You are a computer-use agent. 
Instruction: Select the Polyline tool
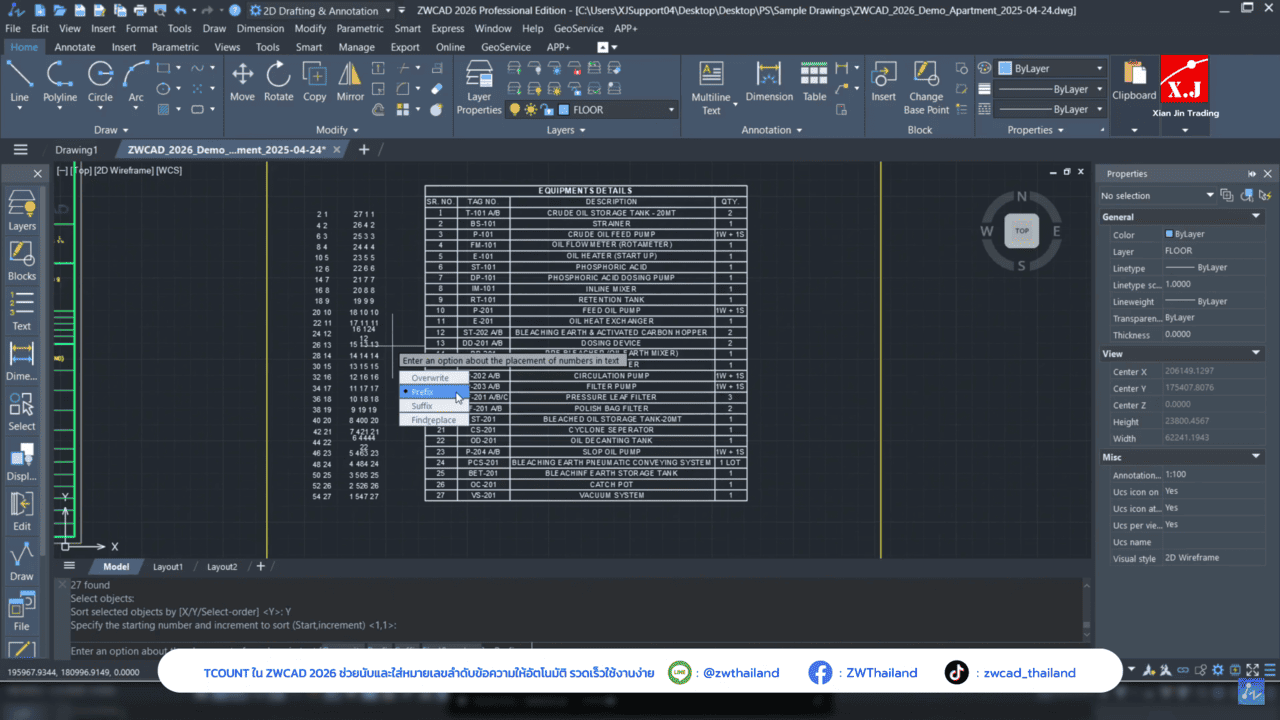60,80
